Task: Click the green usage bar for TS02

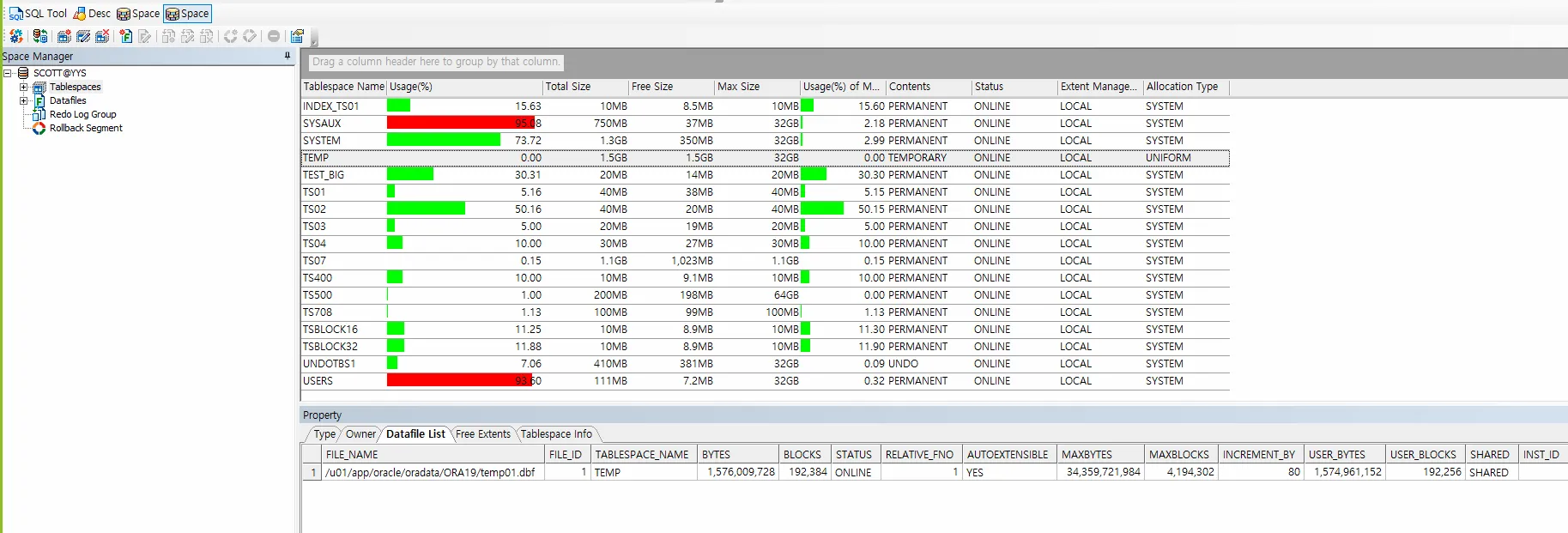Action: pos(426,209)
